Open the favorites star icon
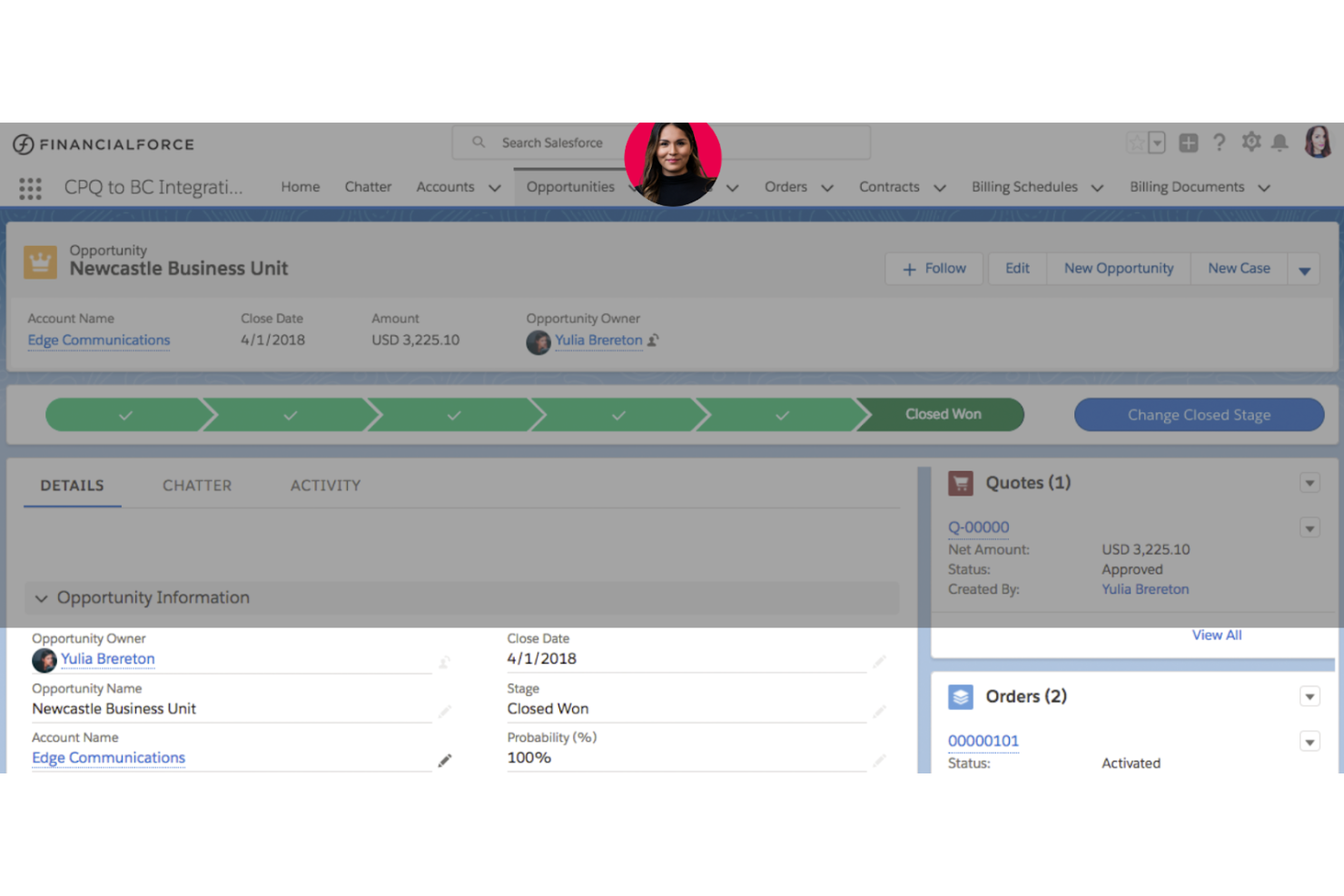Viewport: 1344px width, 896px height. coord(1136,143)
